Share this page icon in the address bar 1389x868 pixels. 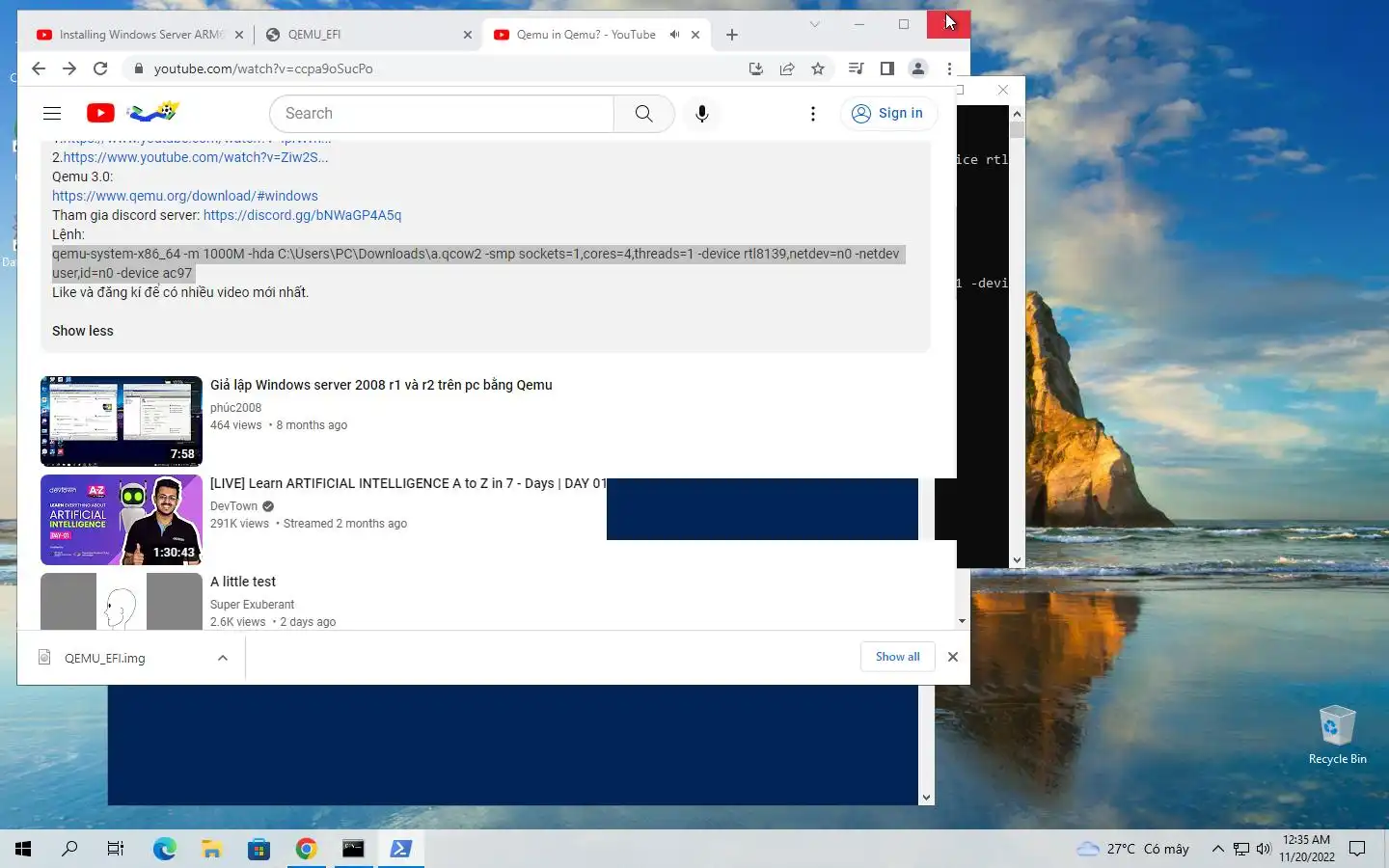tap(787, 68)
